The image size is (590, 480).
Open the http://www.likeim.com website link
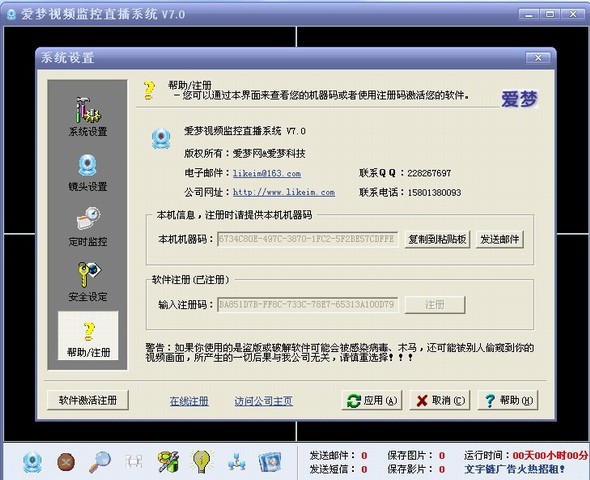point(284,192)
